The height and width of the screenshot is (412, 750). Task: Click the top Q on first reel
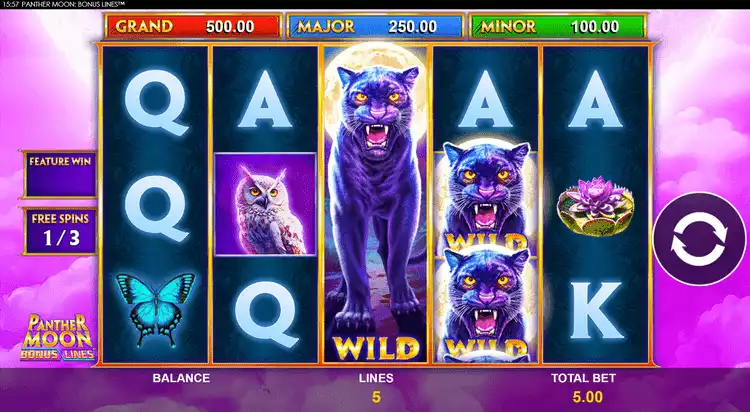coord(156,102)
